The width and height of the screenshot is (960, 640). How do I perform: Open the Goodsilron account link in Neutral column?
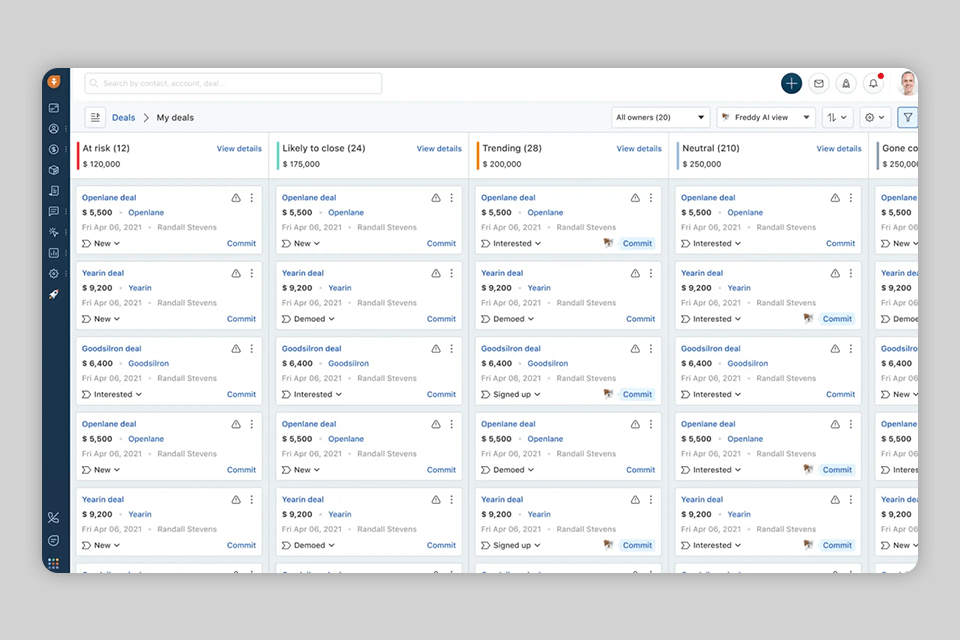coord(748,363)
